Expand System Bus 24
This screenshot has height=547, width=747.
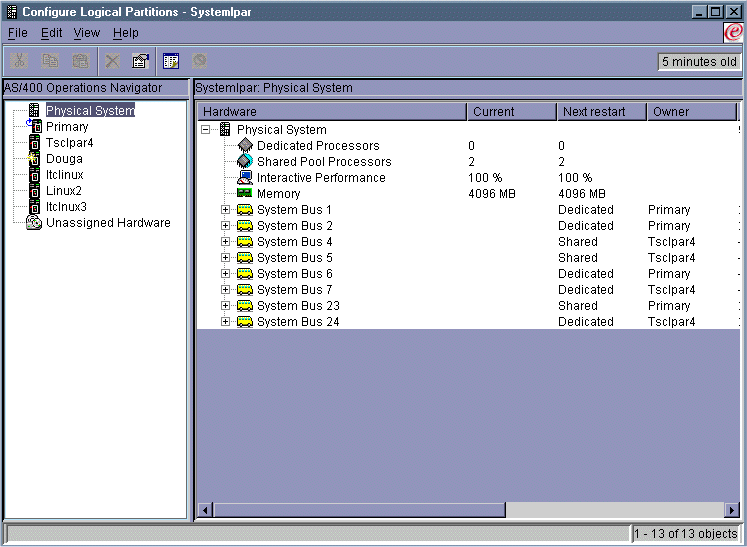225,322
